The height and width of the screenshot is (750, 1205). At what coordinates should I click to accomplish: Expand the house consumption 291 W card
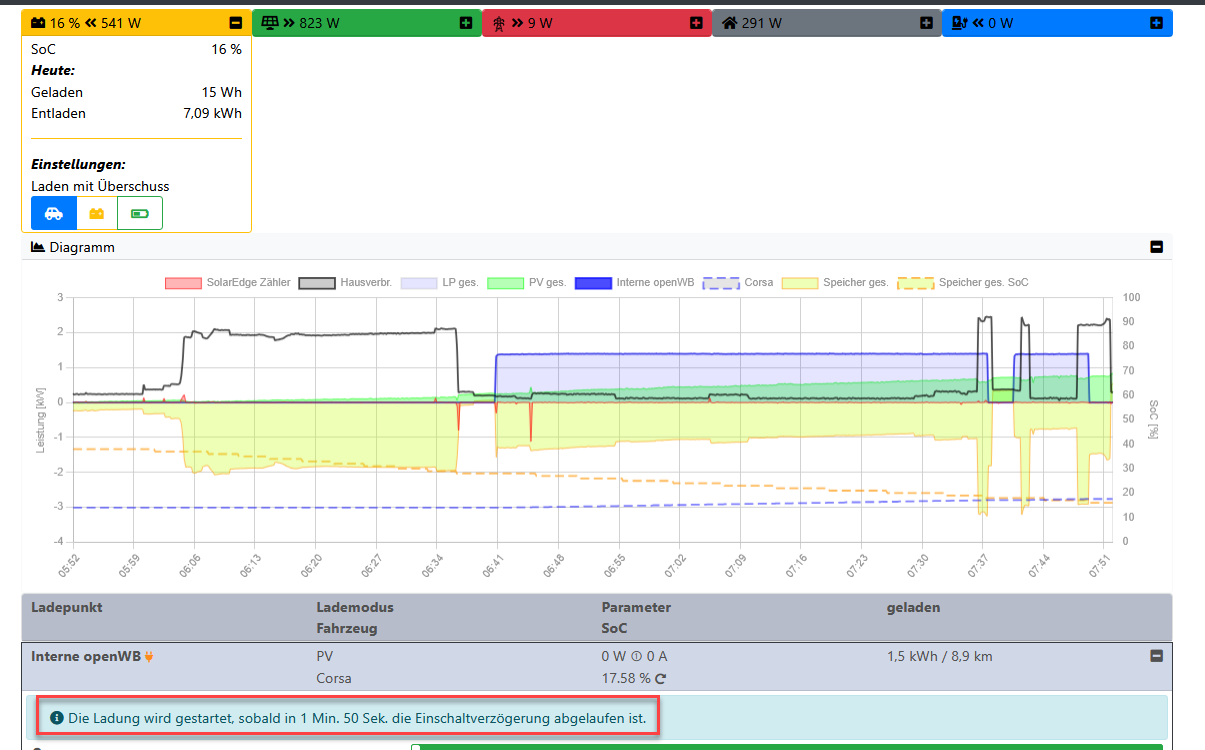click(926, 23)
